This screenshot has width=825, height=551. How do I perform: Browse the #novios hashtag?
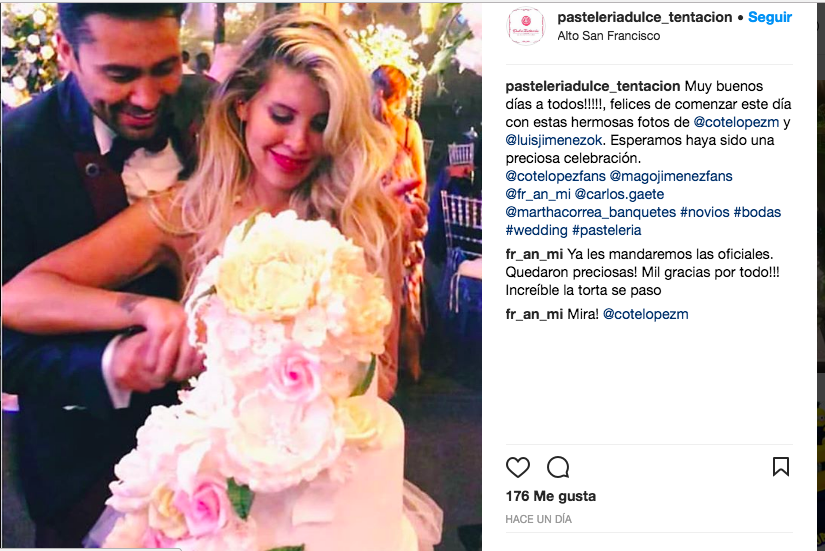pos(705,212)
